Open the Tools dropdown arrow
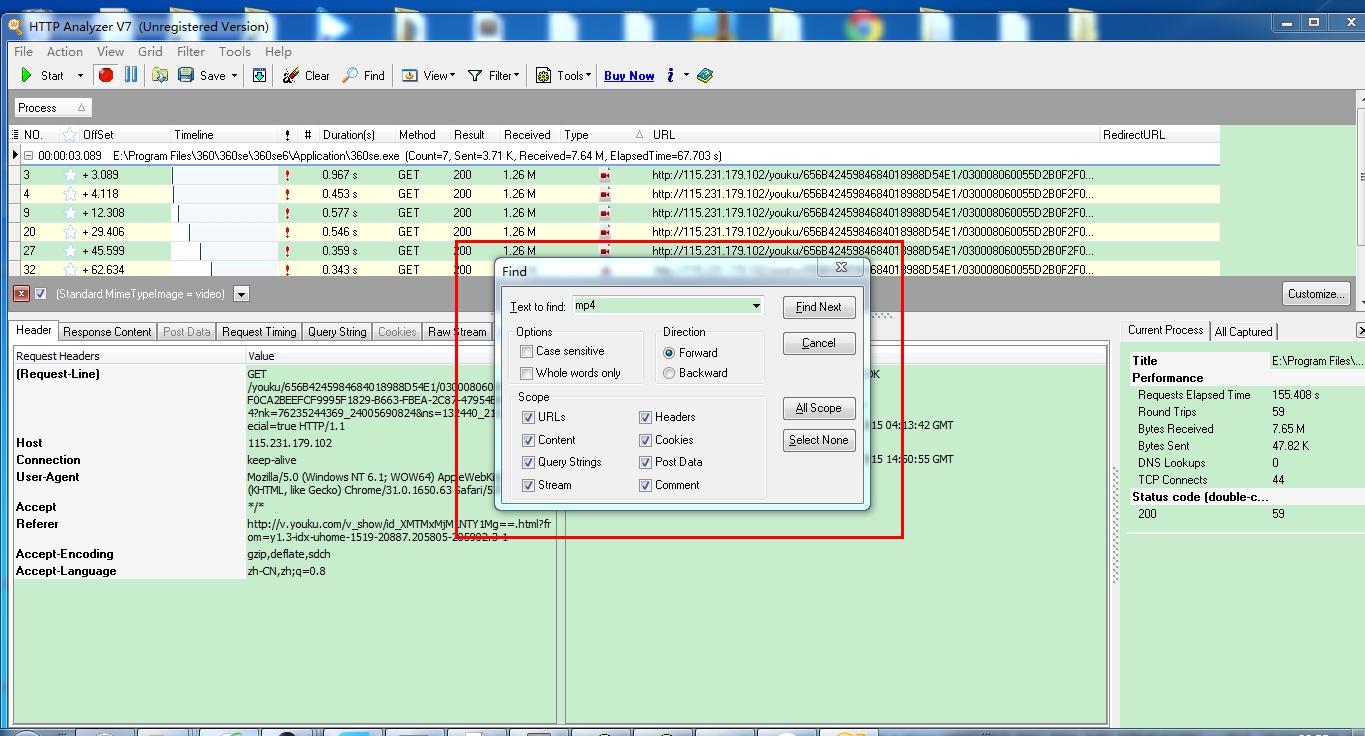The height and width of the screenshot is (736, 1365). click(588, 75)
